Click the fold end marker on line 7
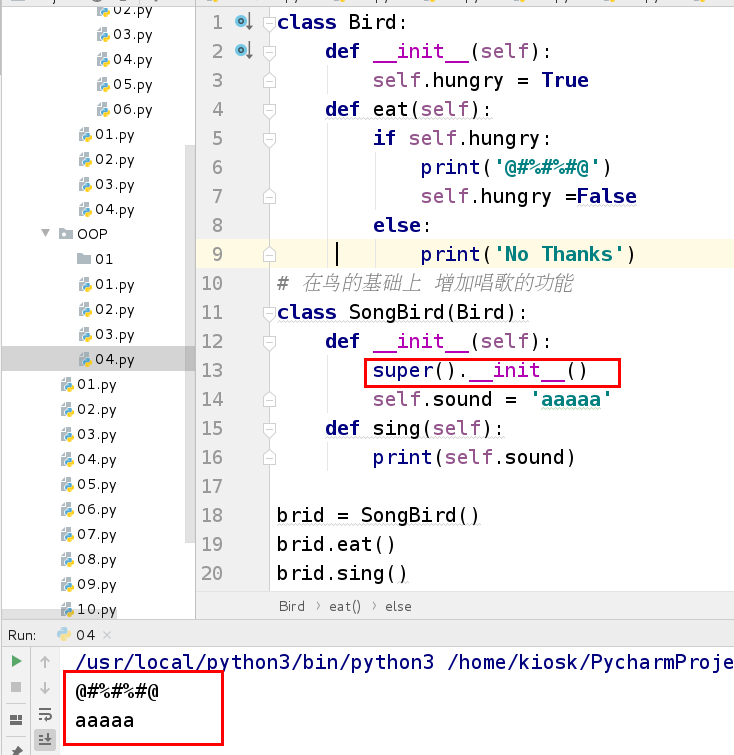734x755 pixels. coord(269,196)
